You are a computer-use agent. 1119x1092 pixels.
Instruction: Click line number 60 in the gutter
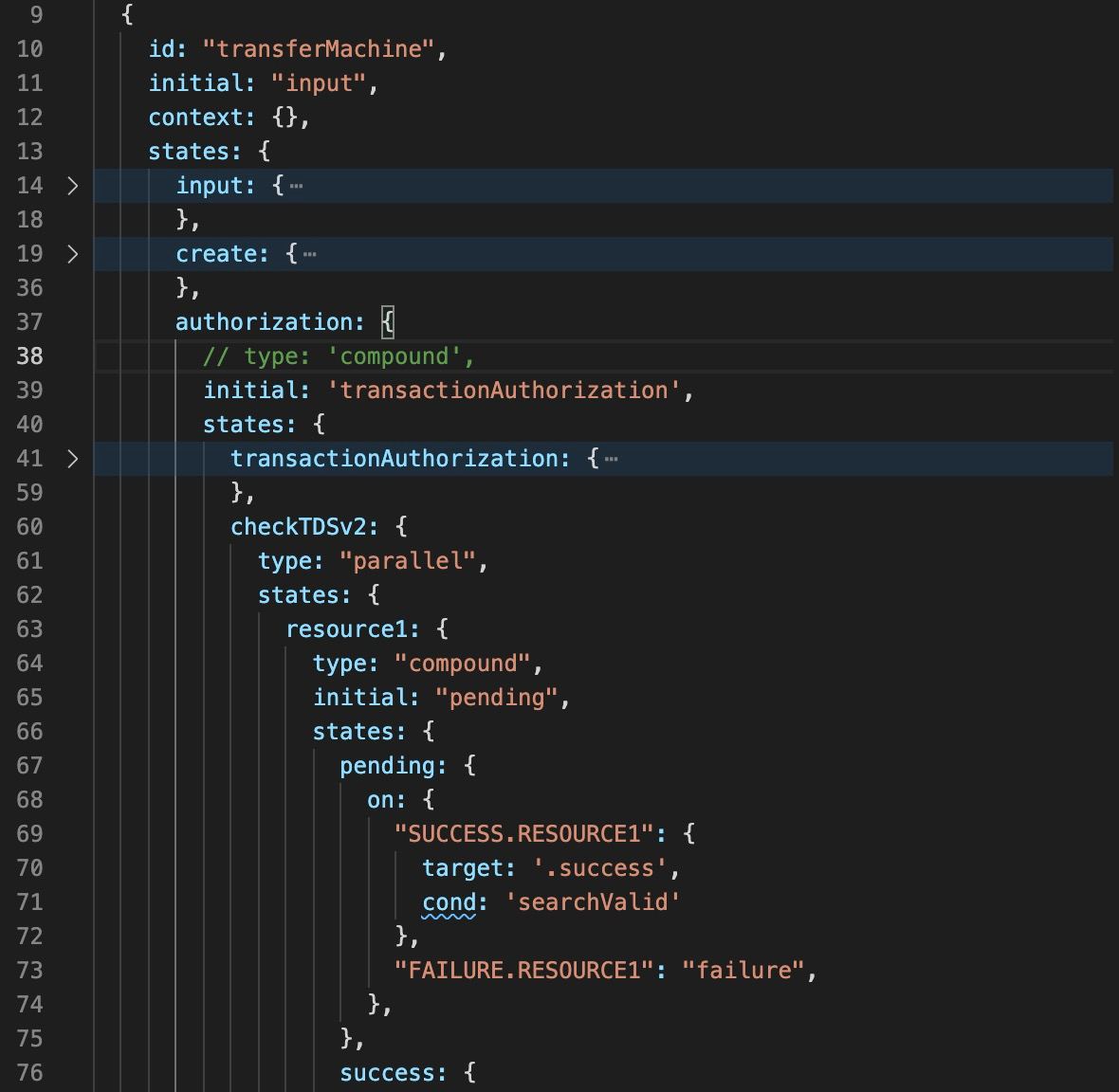[29, 526]
